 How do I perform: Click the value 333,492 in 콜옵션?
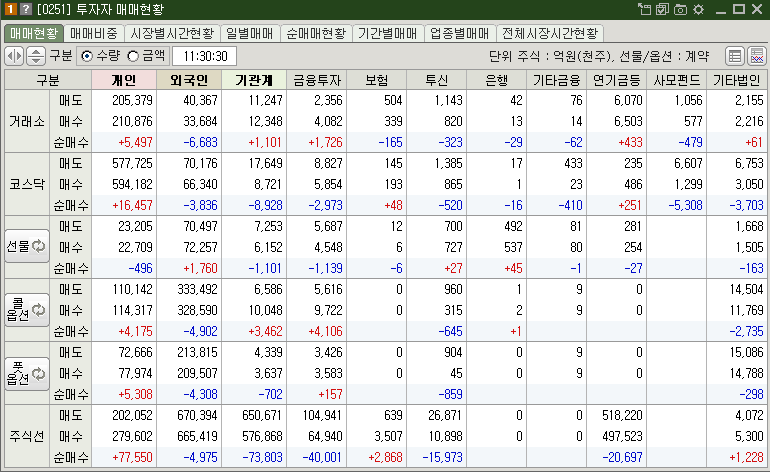point(197,289)
